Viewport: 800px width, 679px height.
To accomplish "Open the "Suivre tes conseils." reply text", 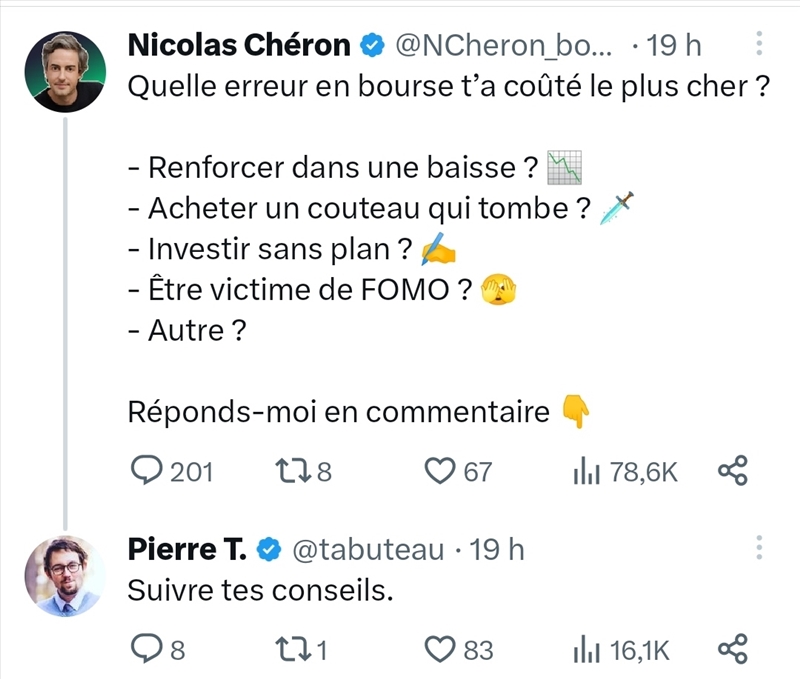I will [256, 591].
